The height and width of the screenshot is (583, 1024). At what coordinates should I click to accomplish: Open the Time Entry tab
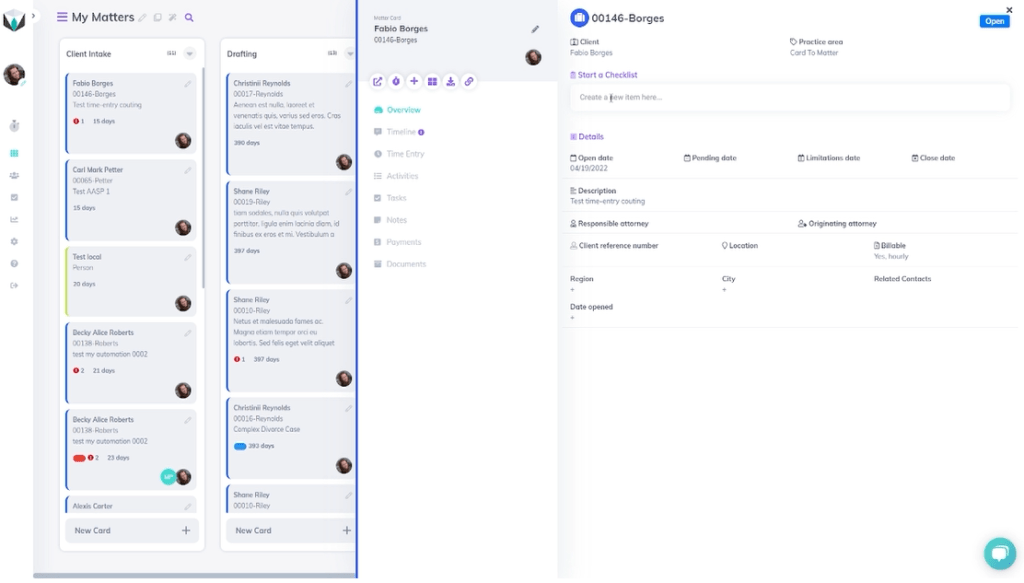[x=405, y=154]
